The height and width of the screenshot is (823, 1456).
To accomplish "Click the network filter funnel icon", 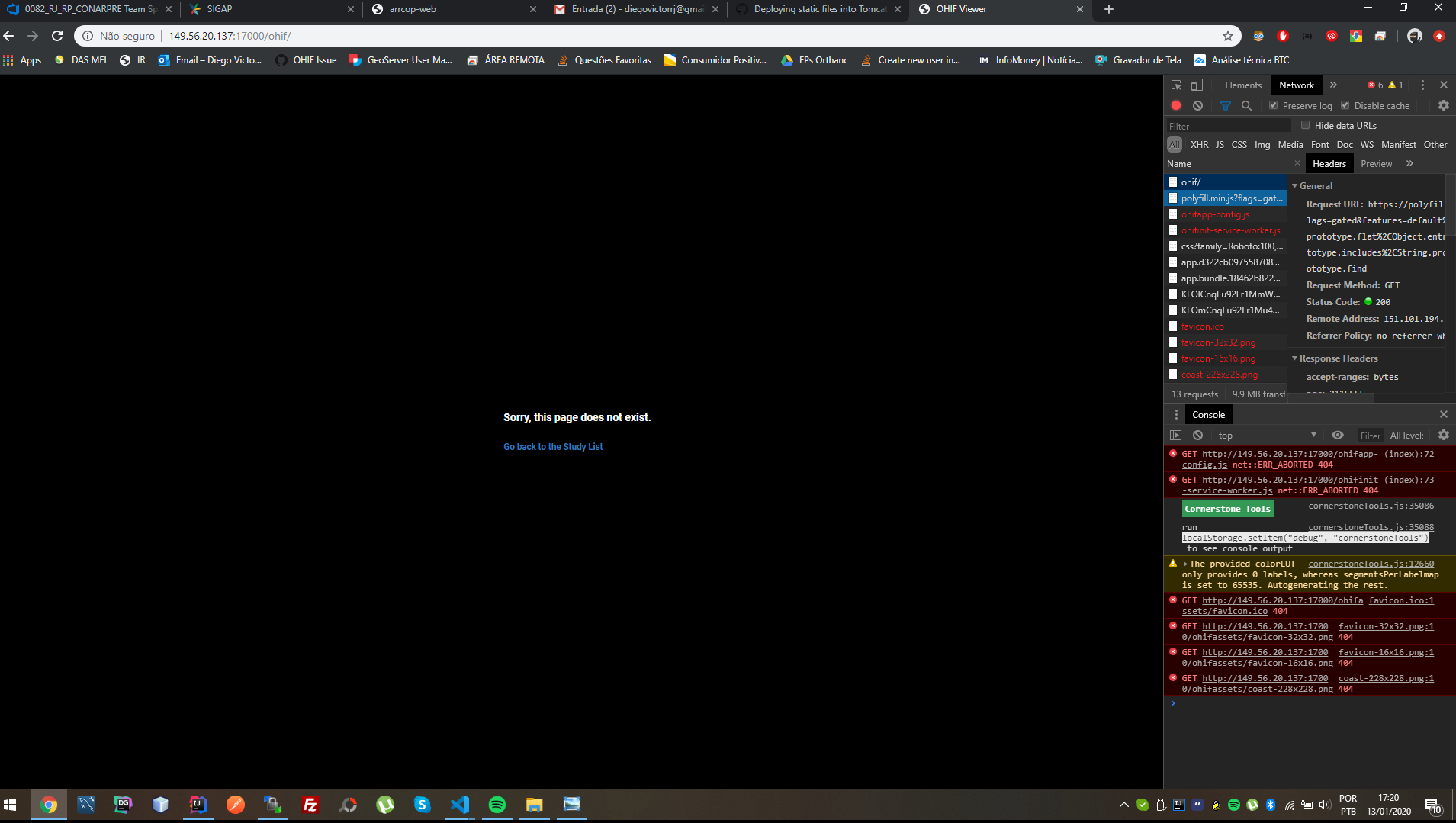I will point(1225,105).
